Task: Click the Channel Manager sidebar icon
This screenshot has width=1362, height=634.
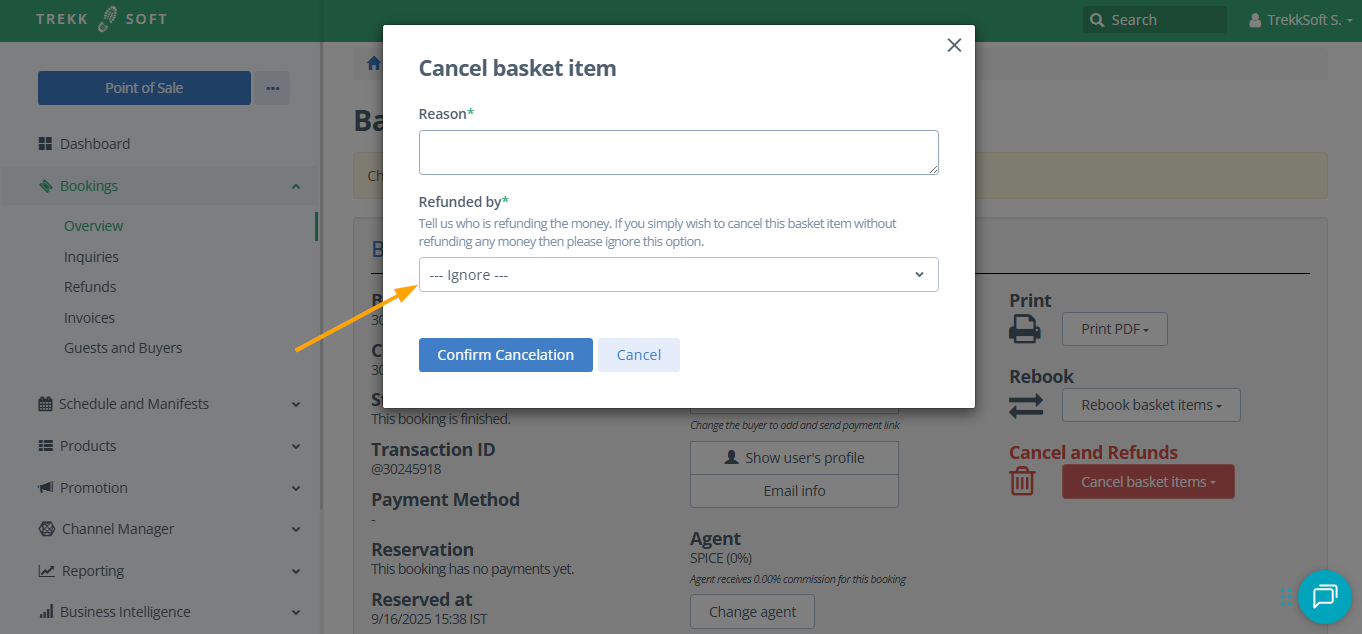Action: pos(46,529)
